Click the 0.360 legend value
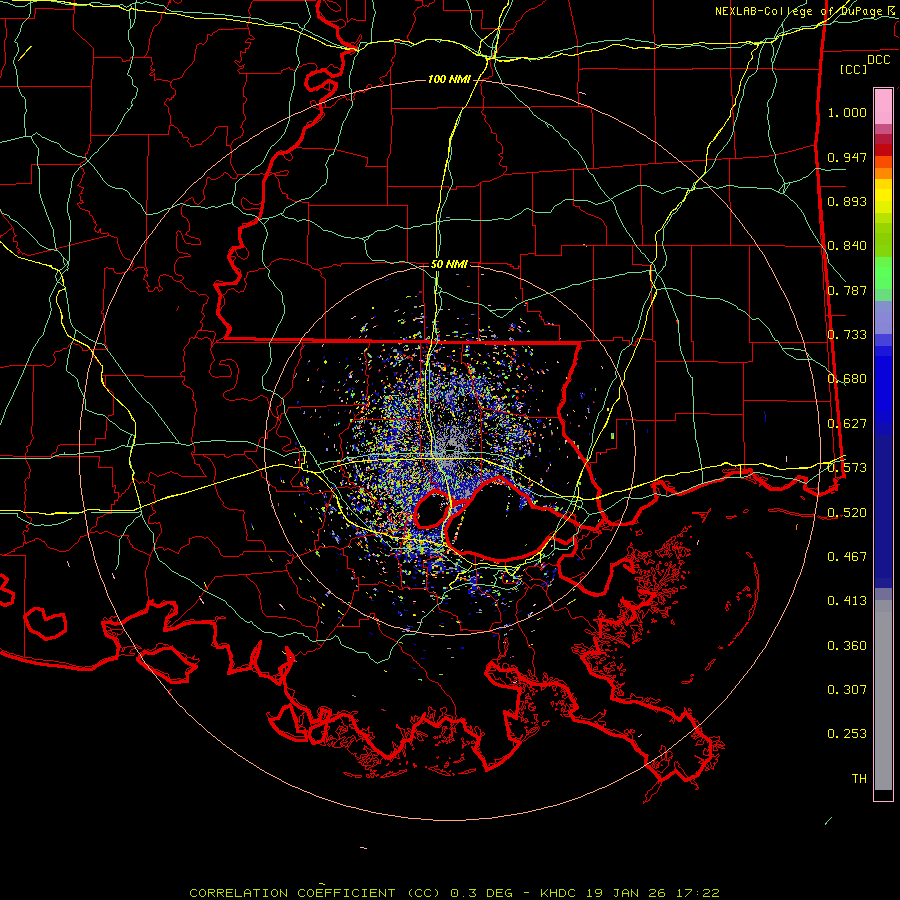Screen dimensions: 900x900 click(847, 646)
